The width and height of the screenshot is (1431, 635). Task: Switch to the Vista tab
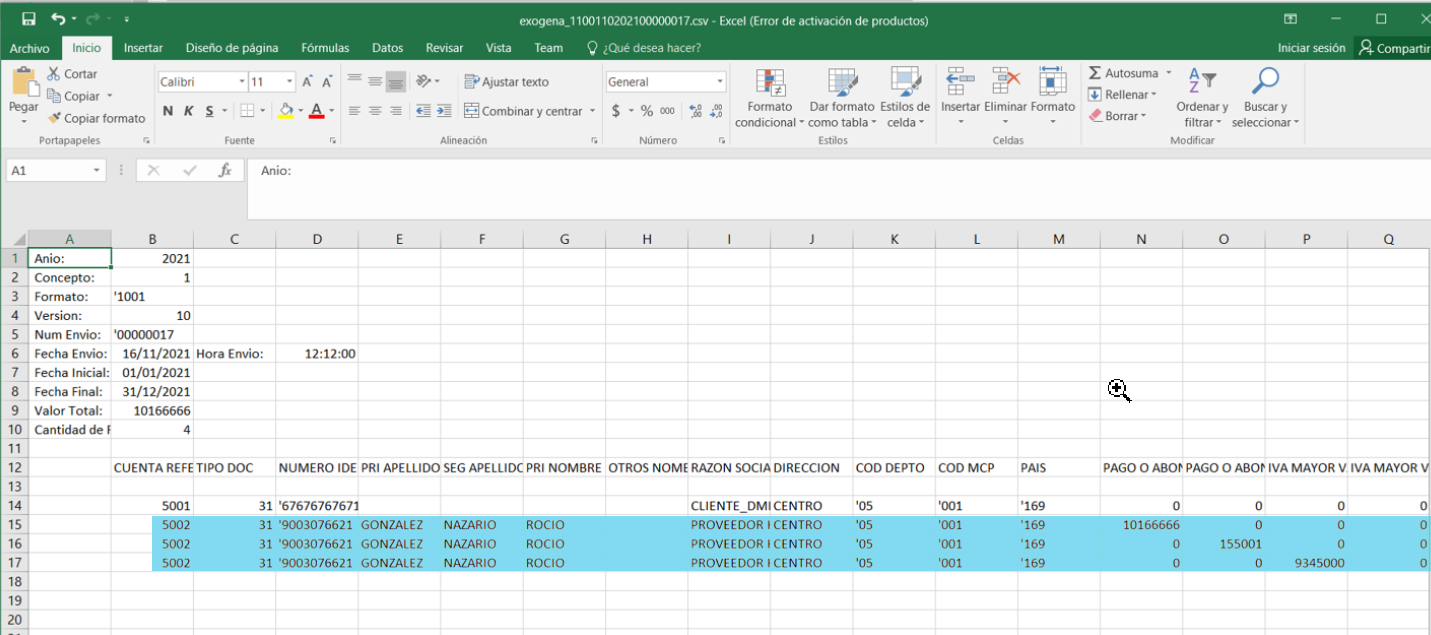(x=498, y=48)
